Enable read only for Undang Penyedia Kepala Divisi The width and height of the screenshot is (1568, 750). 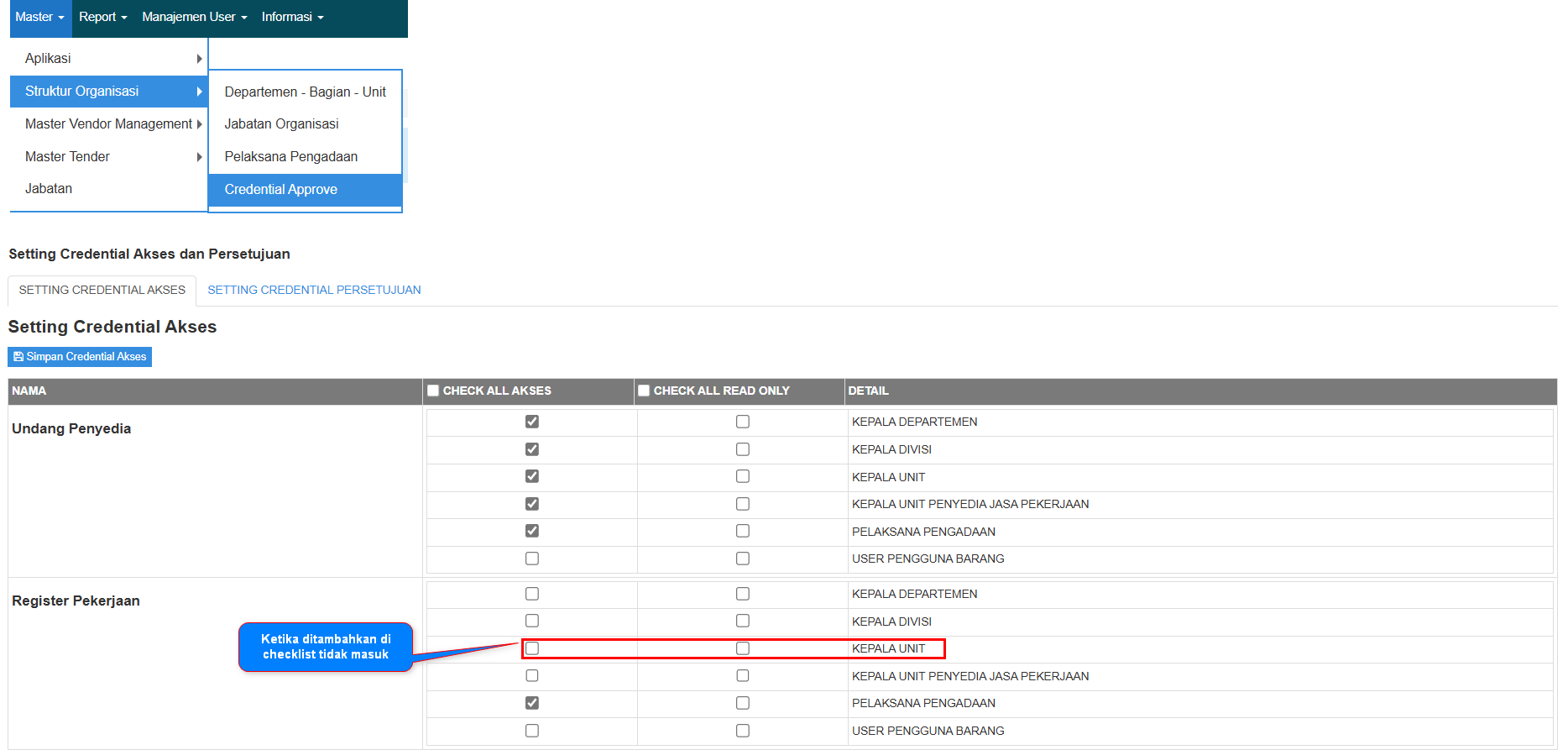pyautogui.click(x=743, y=449)
